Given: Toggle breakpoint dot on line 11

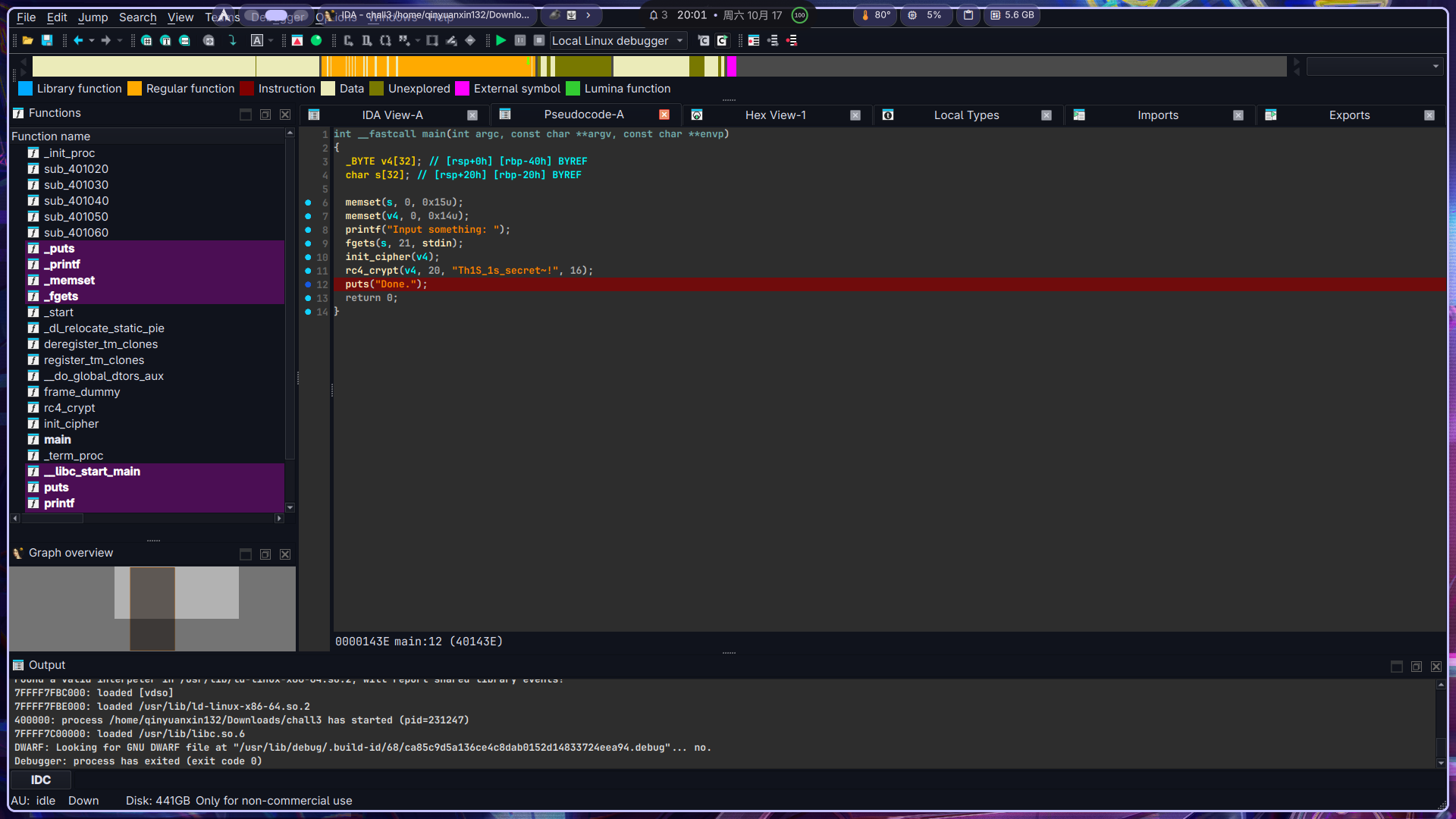Looking at the screenshot, I should pyautogui.click(x=308, y=271).
